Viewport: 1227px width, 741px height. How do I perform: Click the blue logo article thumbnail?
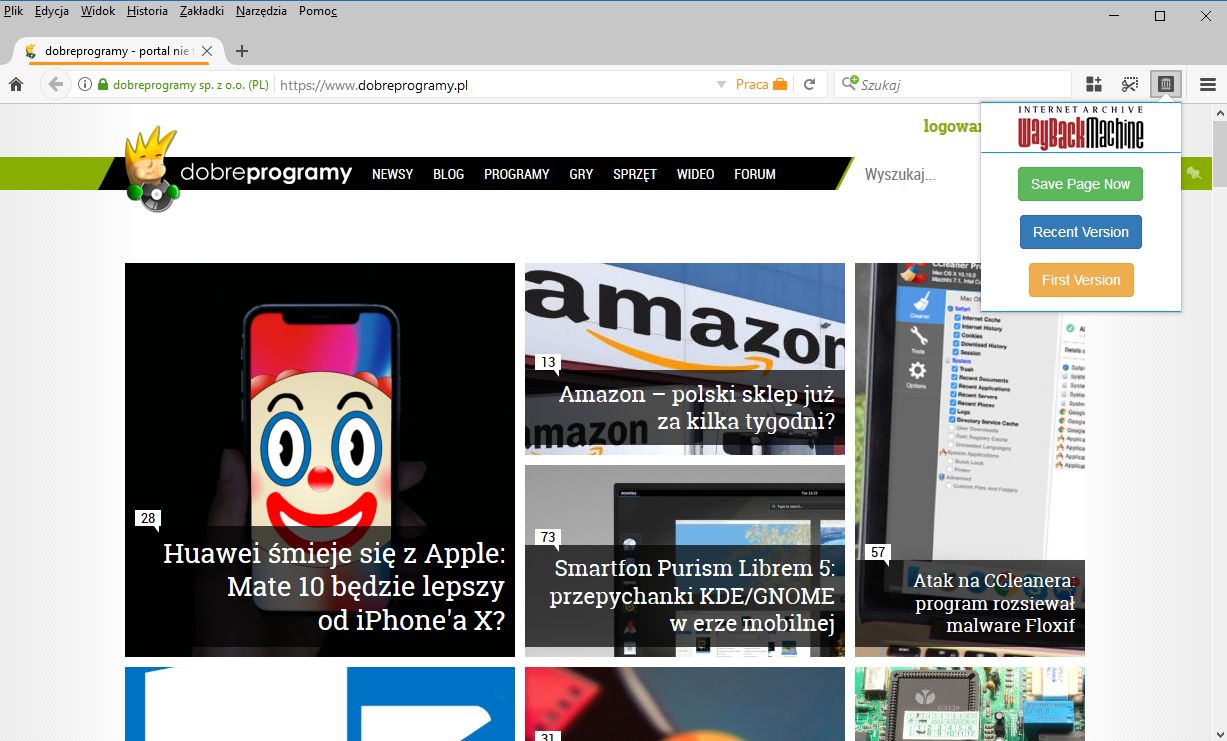(x=320, y=704)
